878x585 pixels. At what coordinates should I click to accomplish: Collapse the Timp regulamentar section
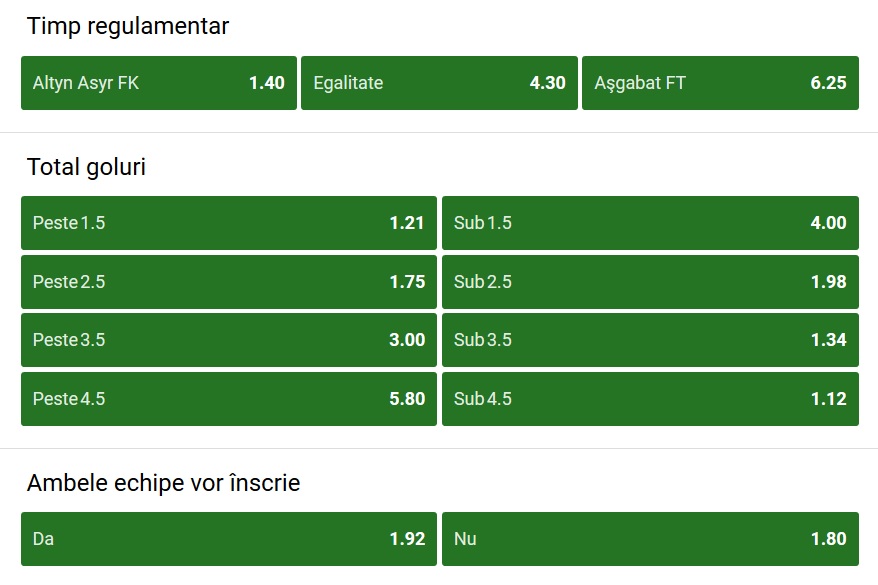(x=128, y=27)
